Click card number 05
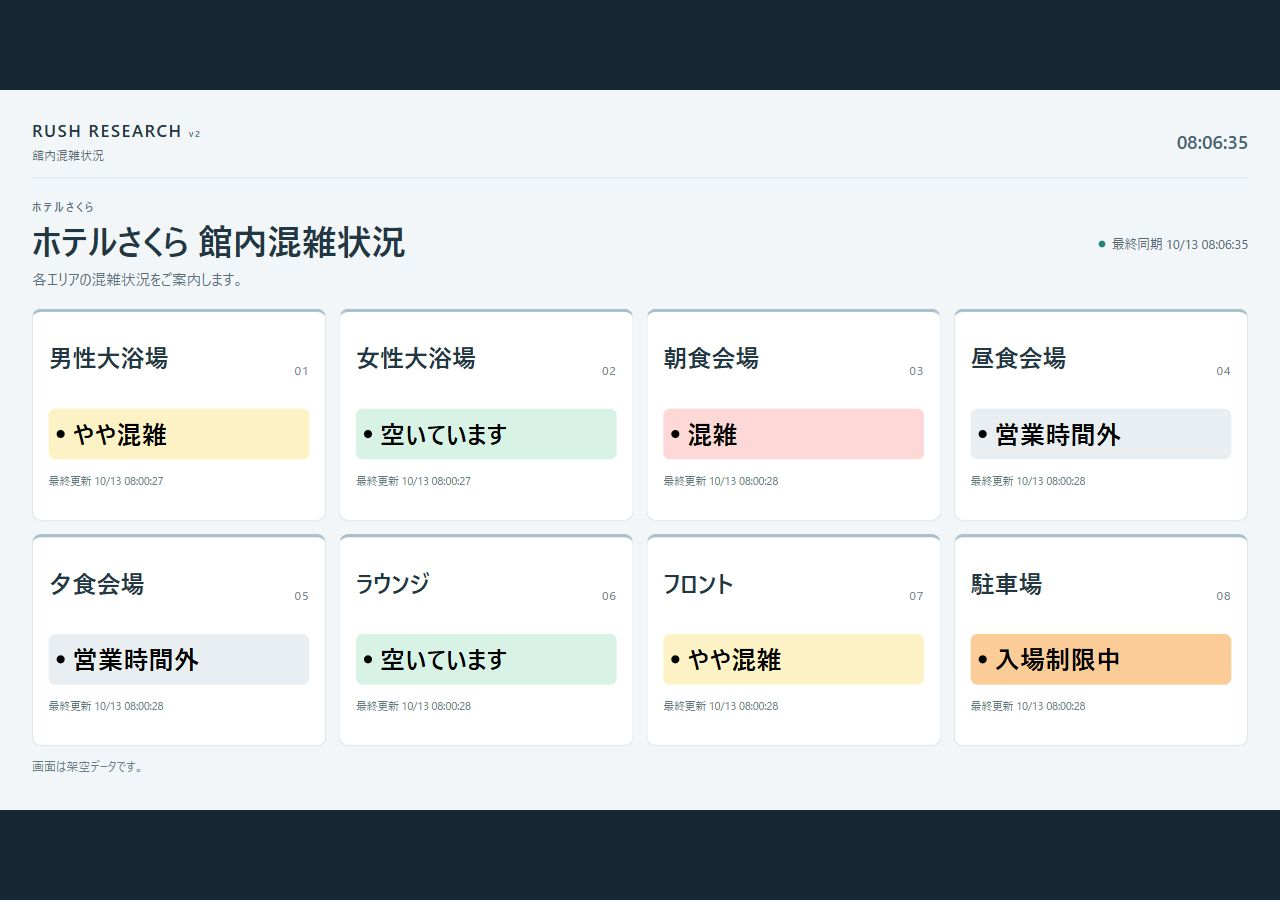The width and height of the screenshot is (1280, 900). [x=301, y=596]
